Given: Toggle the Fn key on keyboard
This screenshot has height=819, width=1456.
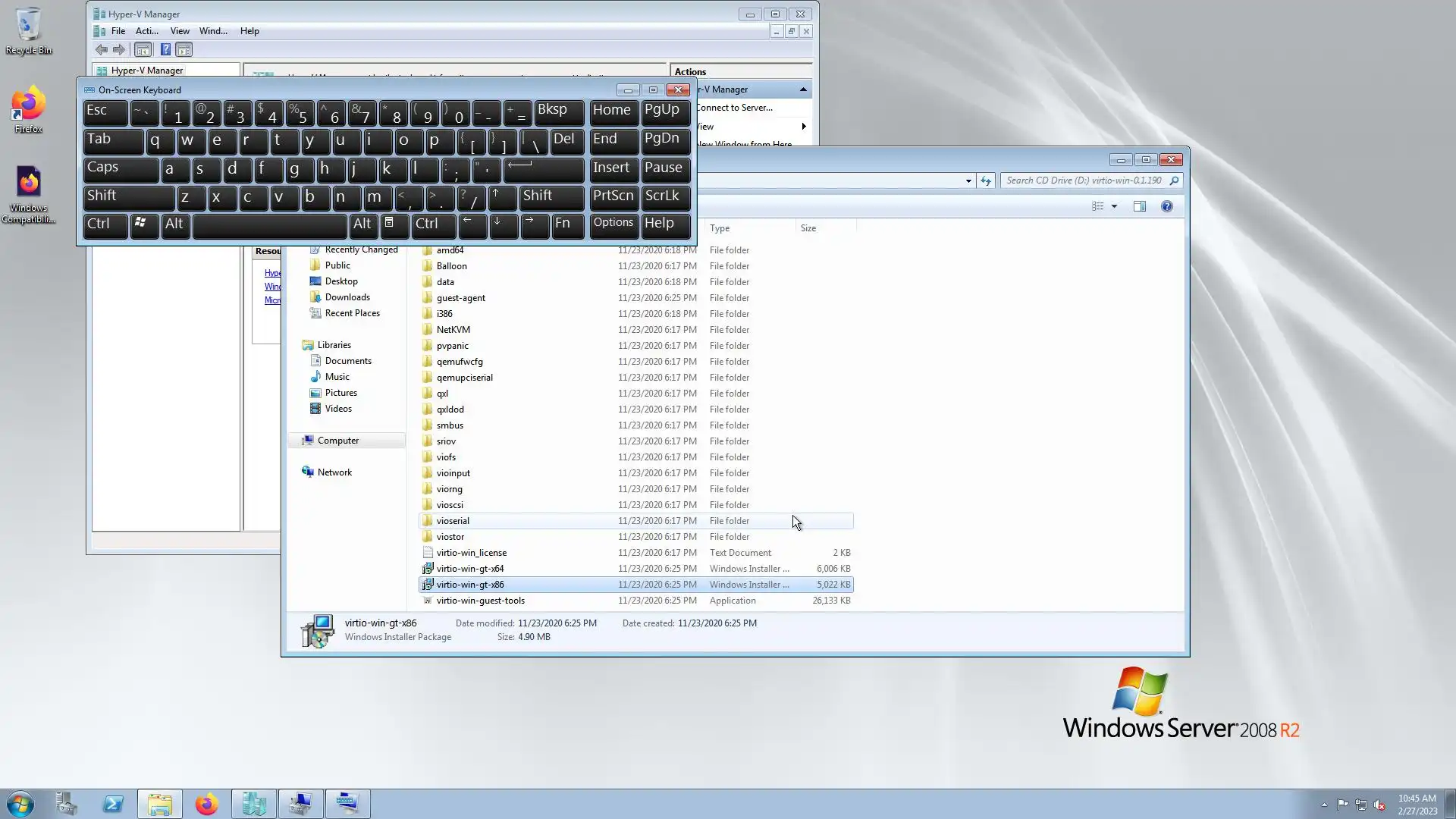Looking at the screenshot, I should pyautogui.click(x=566, y=224).
